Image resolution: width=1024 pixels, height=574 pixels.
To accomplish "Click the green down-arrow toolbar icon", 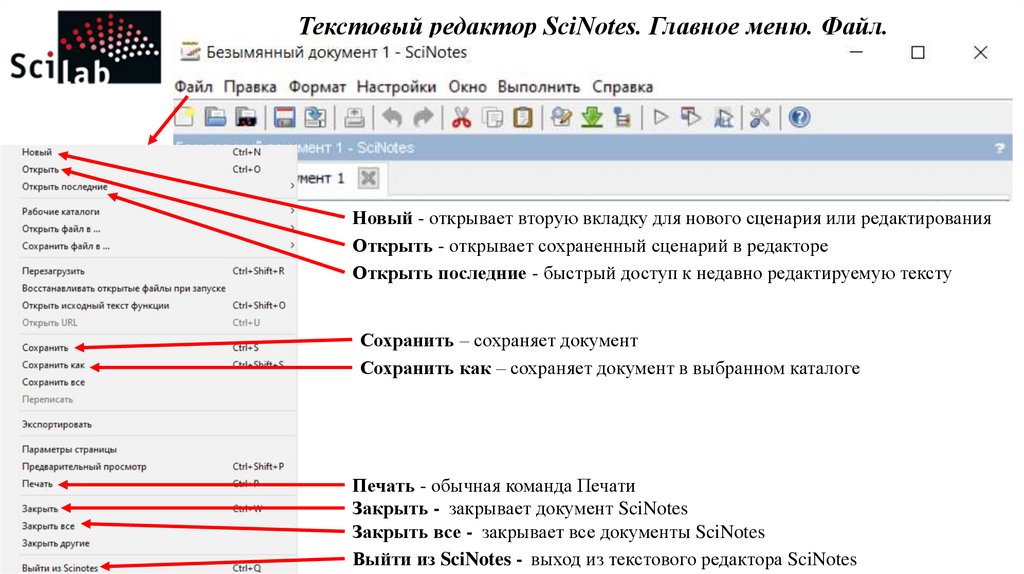I will (x=592, y=118).
